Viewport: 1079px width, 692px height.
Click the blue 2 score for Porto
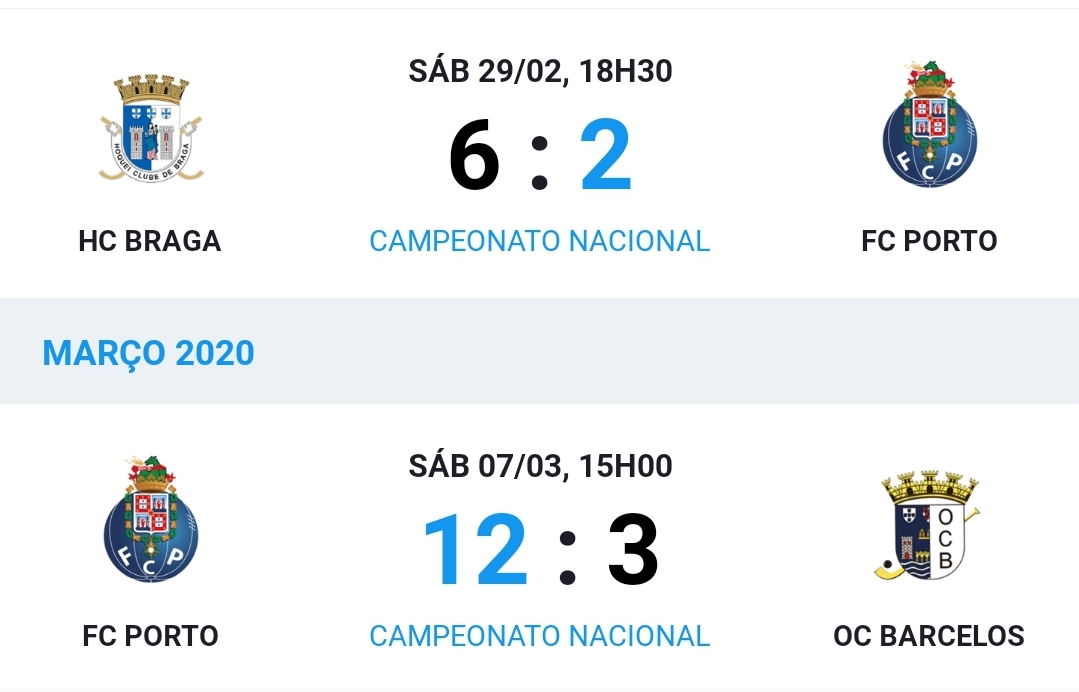click(x=606, y=155)
